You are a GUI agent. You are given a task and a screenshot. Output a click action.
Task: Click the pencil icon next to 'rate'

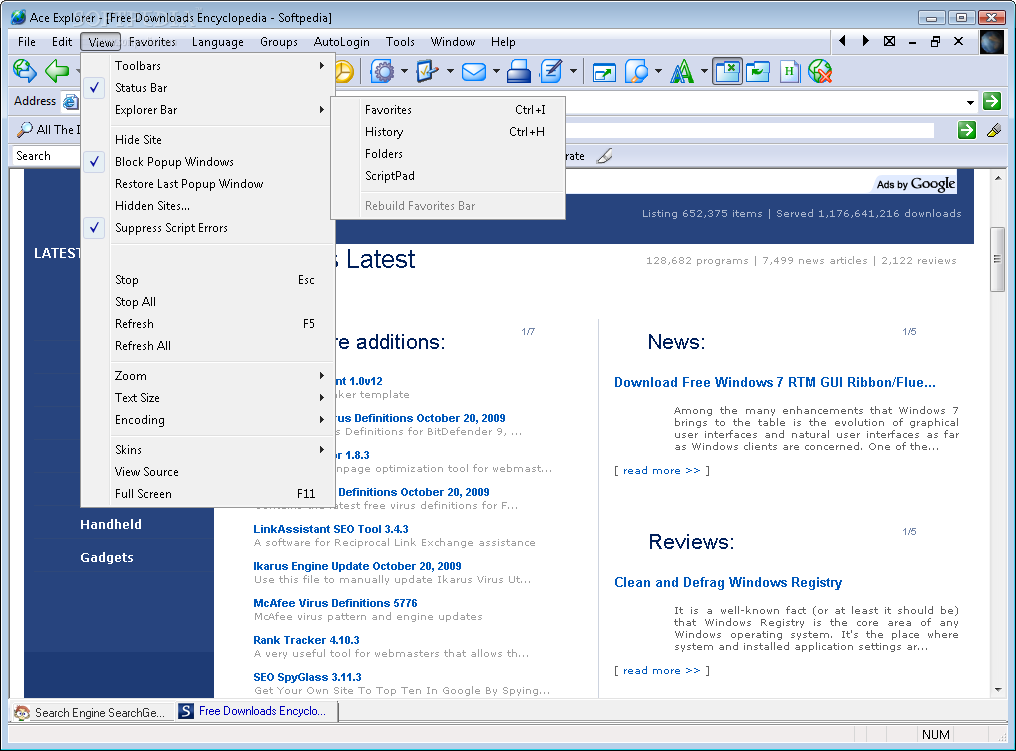pyautogui.click(x=605, y=156)
